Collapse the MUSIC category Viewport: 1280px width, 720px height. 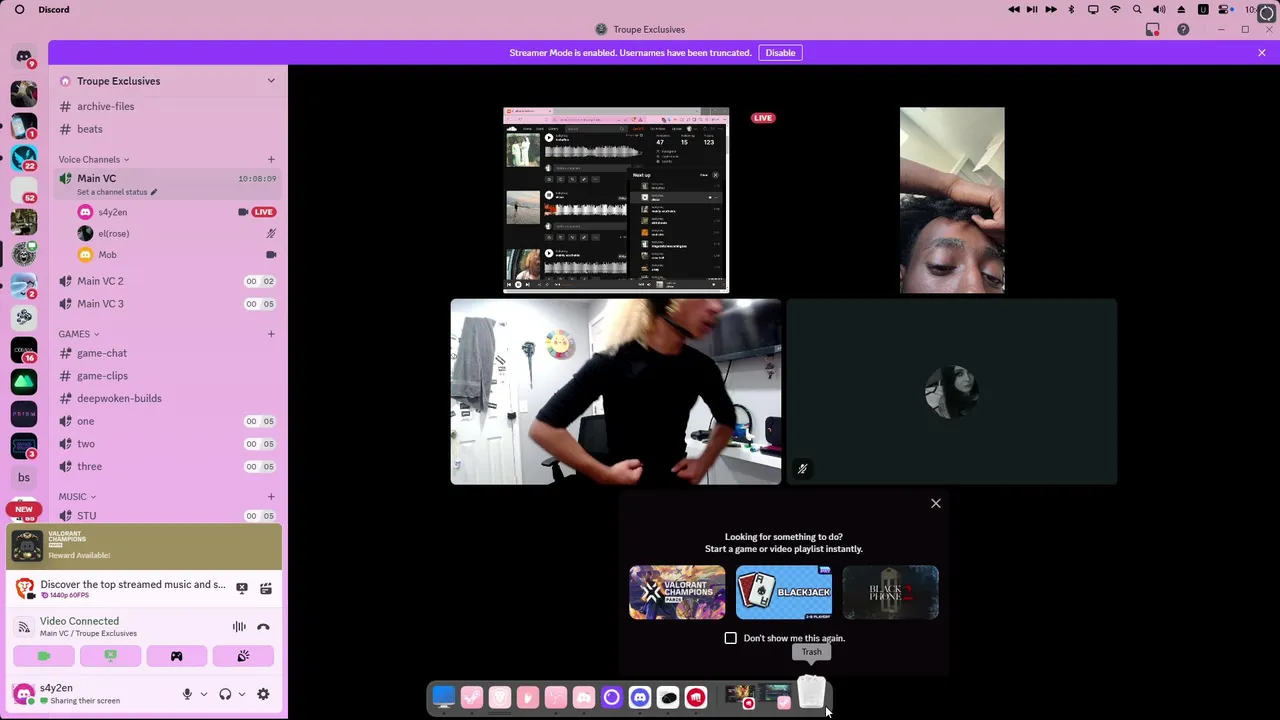click(77, 497)
